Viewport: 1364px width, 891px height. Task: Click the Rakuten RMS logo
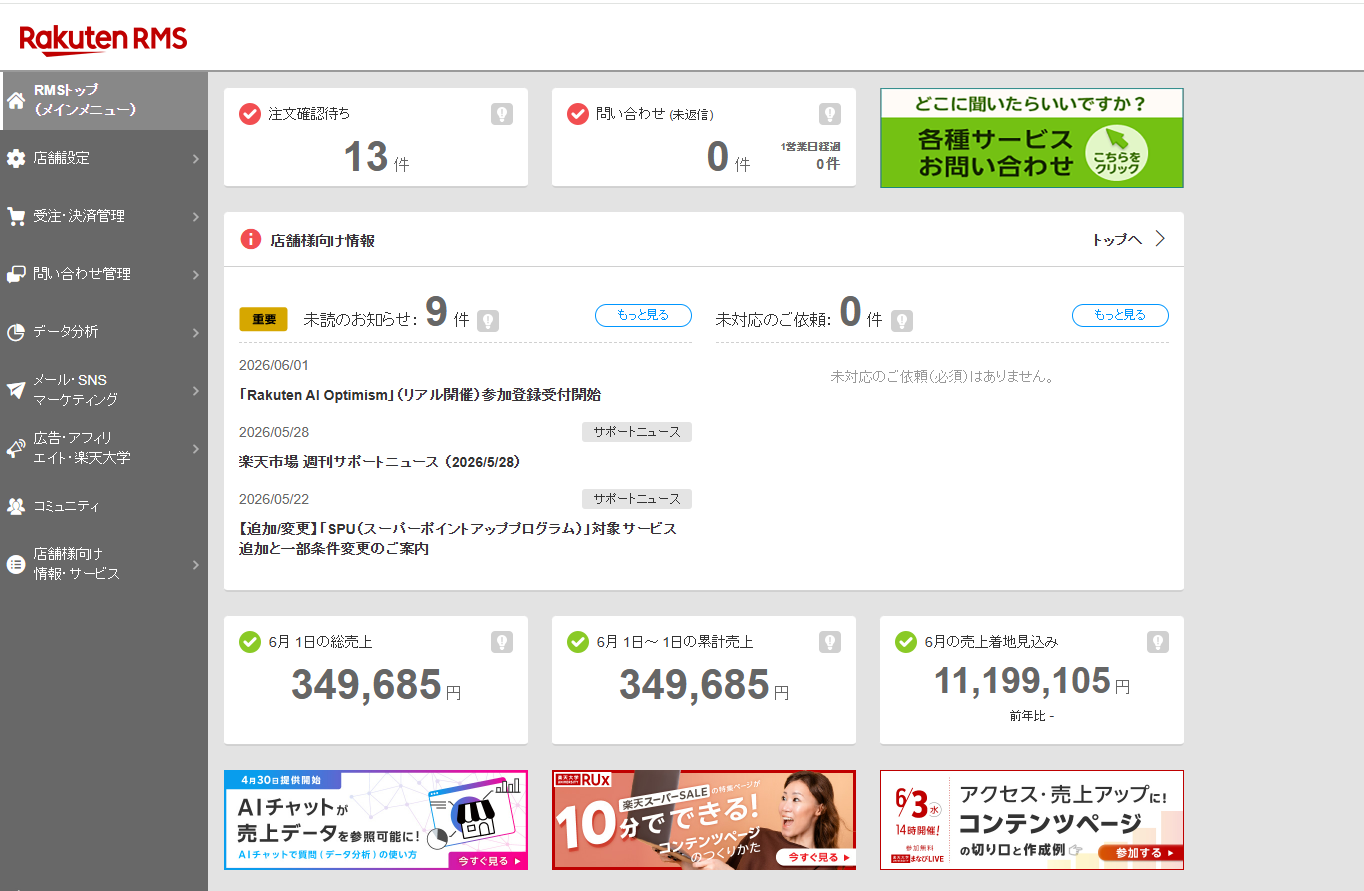pos(103,39)
